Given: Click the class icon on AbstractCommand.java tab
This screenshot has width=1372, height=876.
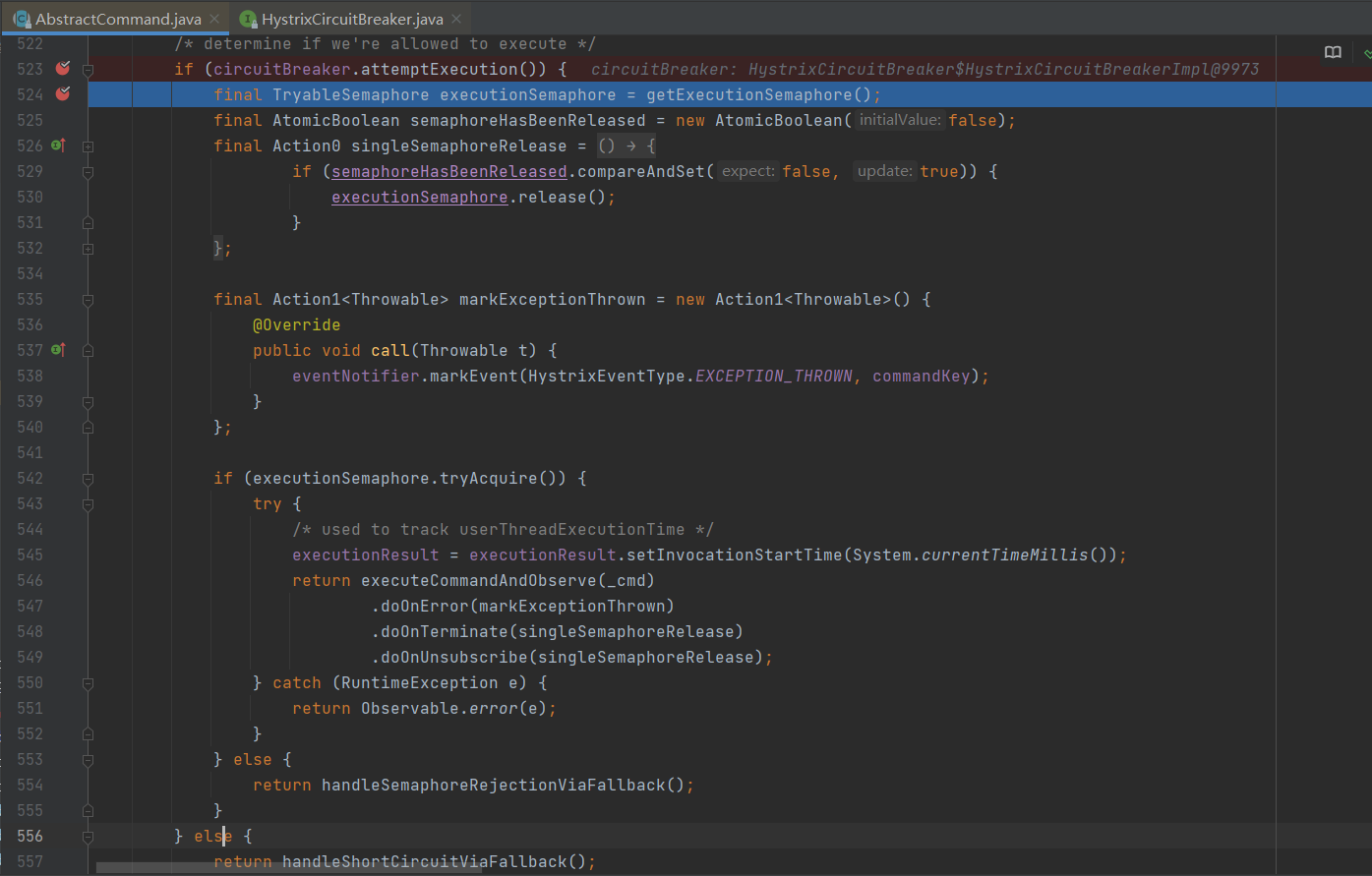Looking at the screenshot, I should [22, 18].
